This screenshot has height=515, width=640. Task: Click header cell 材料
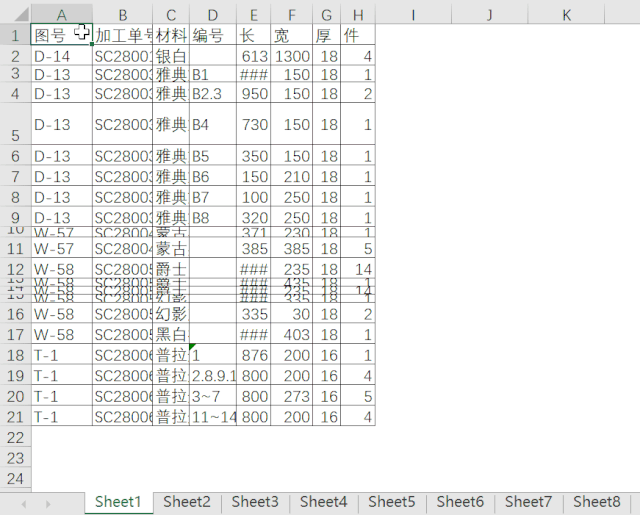(171, 35)
